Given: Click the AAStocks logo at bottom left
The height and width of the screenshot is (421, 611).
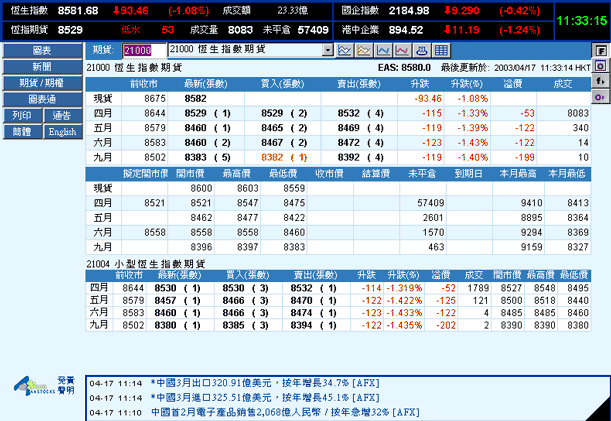Looking at the screenshot, I should tap(34, 386).
